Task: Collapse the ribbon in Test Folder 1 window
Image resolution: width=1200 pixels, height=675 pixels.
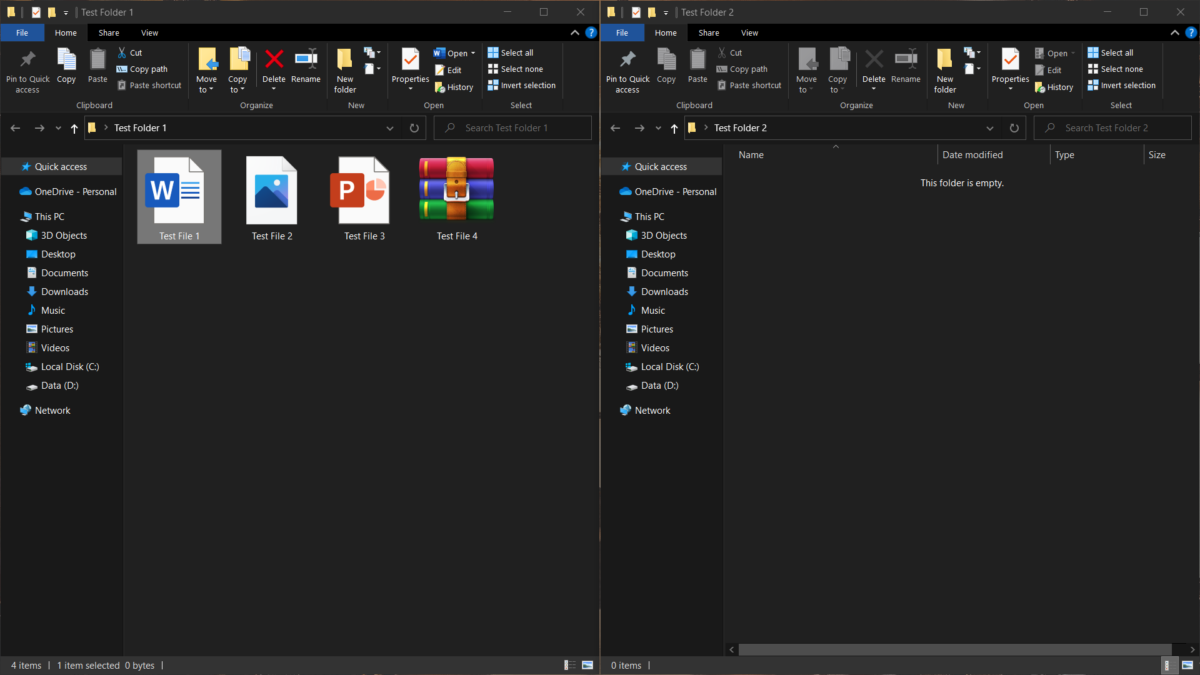Action: coord(577,33)
